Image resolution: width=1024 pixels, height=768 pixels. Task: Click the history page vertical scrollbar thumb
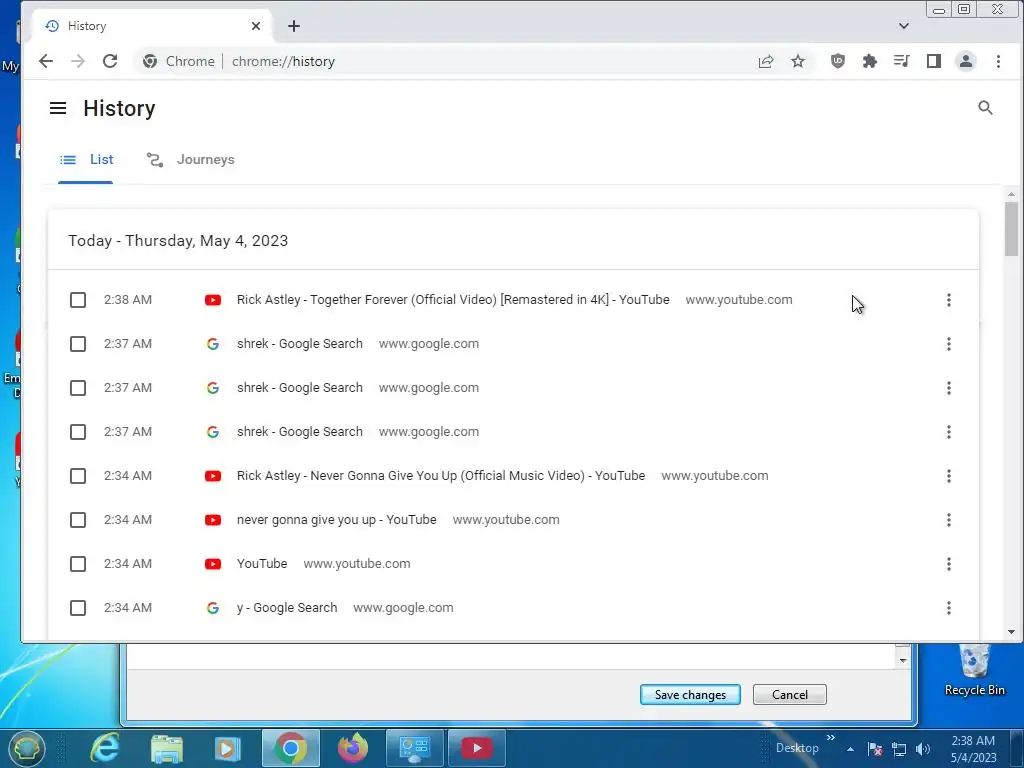[x=1011, y=229]
